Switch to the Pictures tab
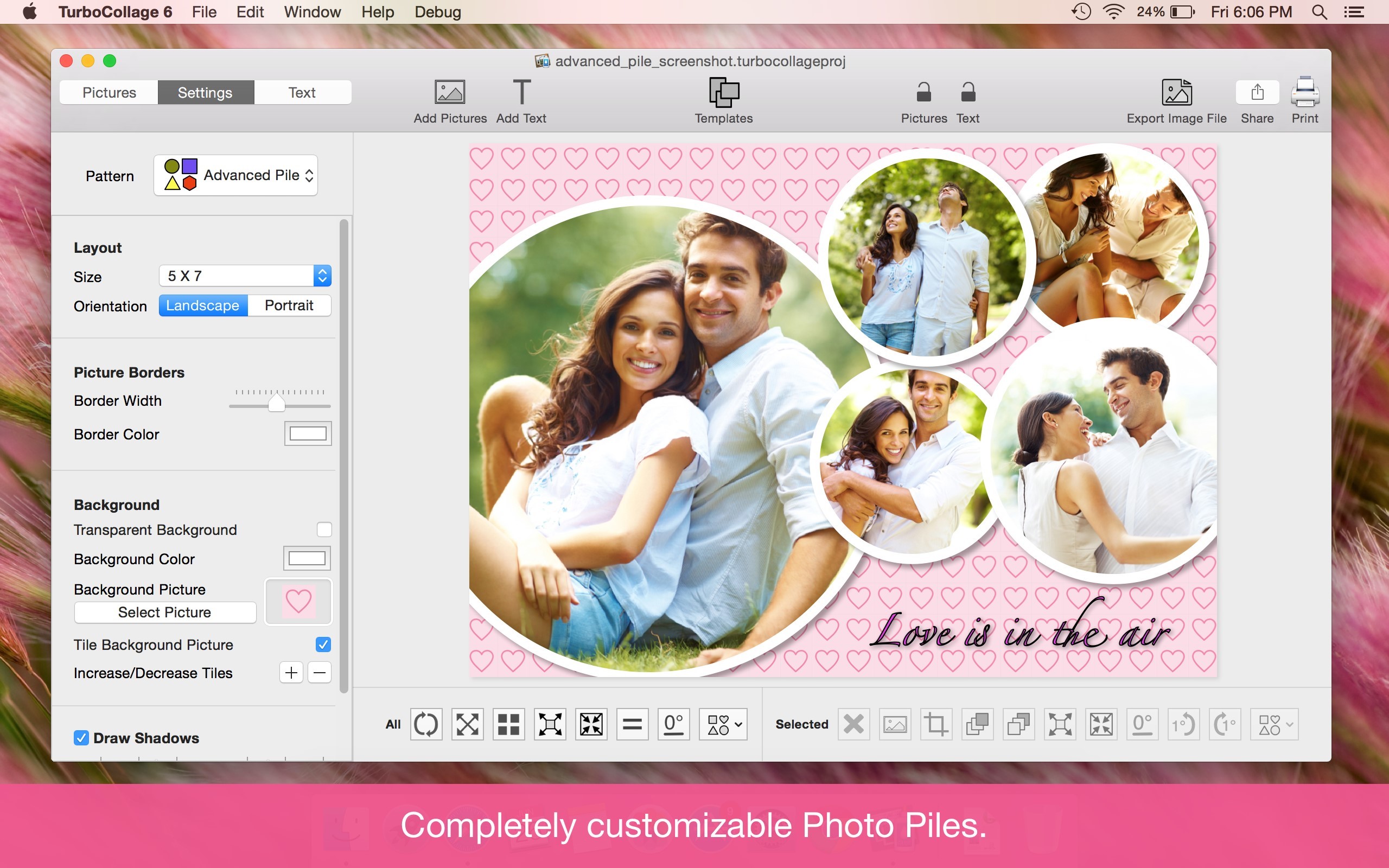 (x=109, y=92)
